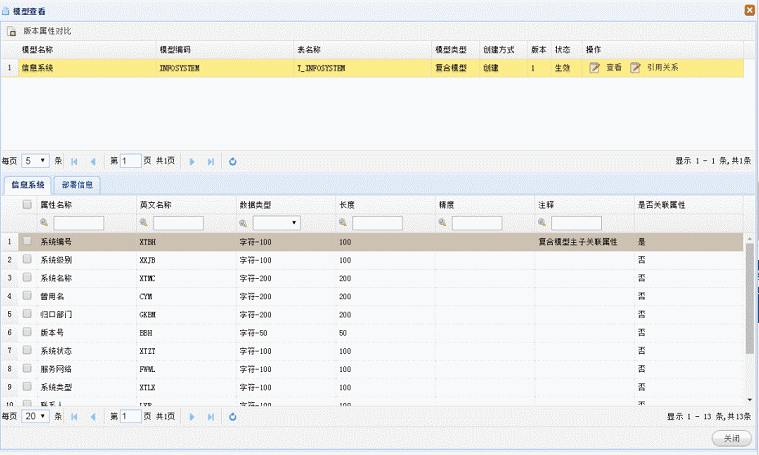
Task: Click the 版本属性对比 toolbar icon
Action: coord(13,32)
